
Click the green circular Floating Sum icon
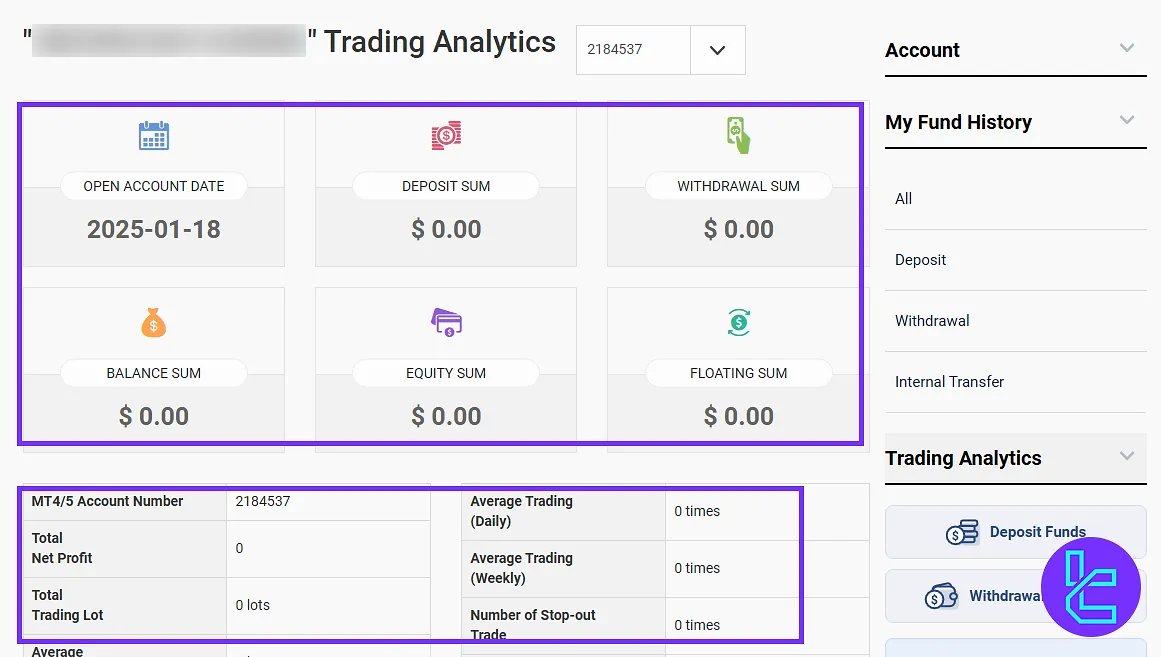coord(738,322)
